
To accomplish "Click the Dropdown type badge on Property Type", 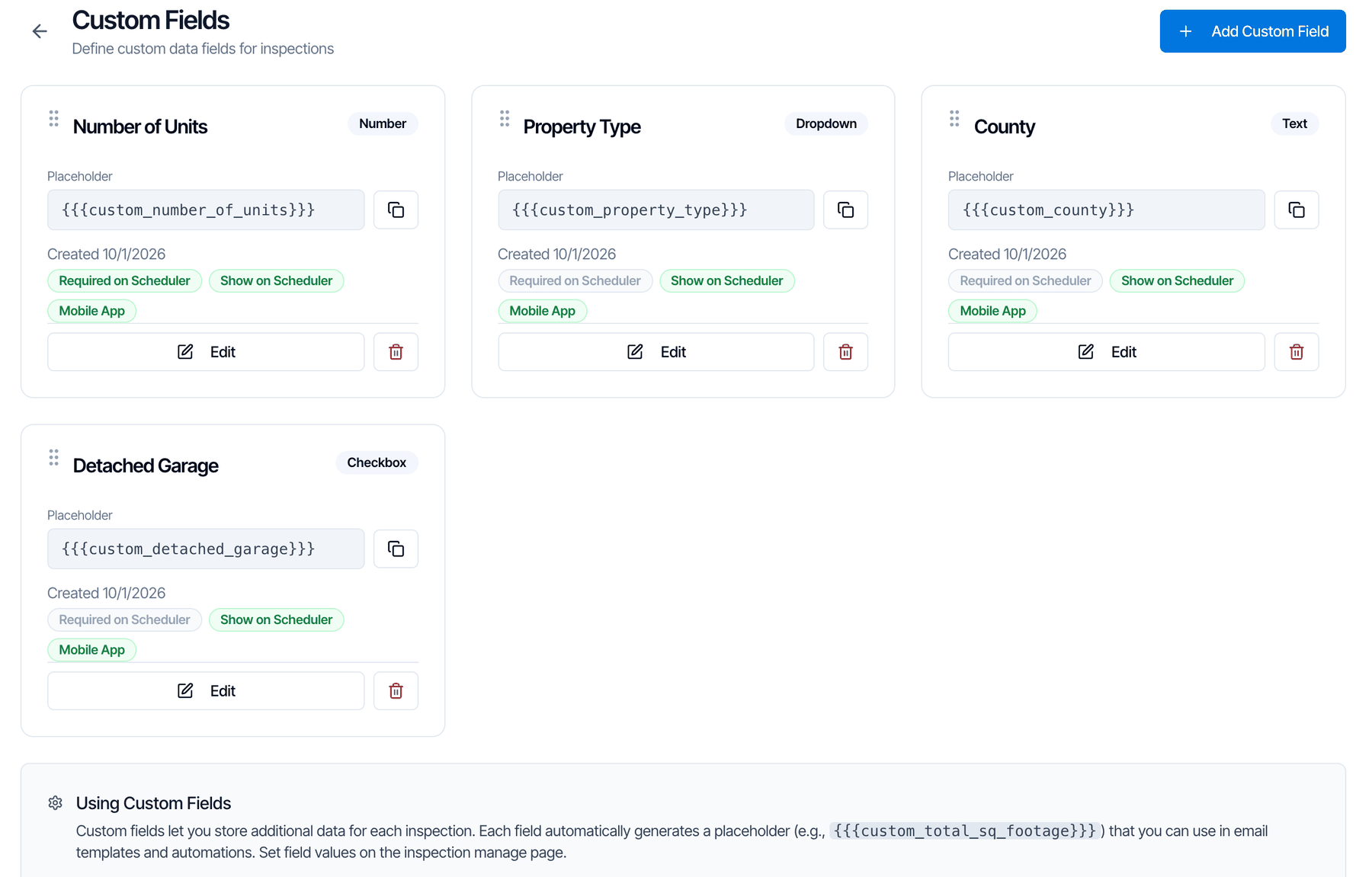I will 826,123.
